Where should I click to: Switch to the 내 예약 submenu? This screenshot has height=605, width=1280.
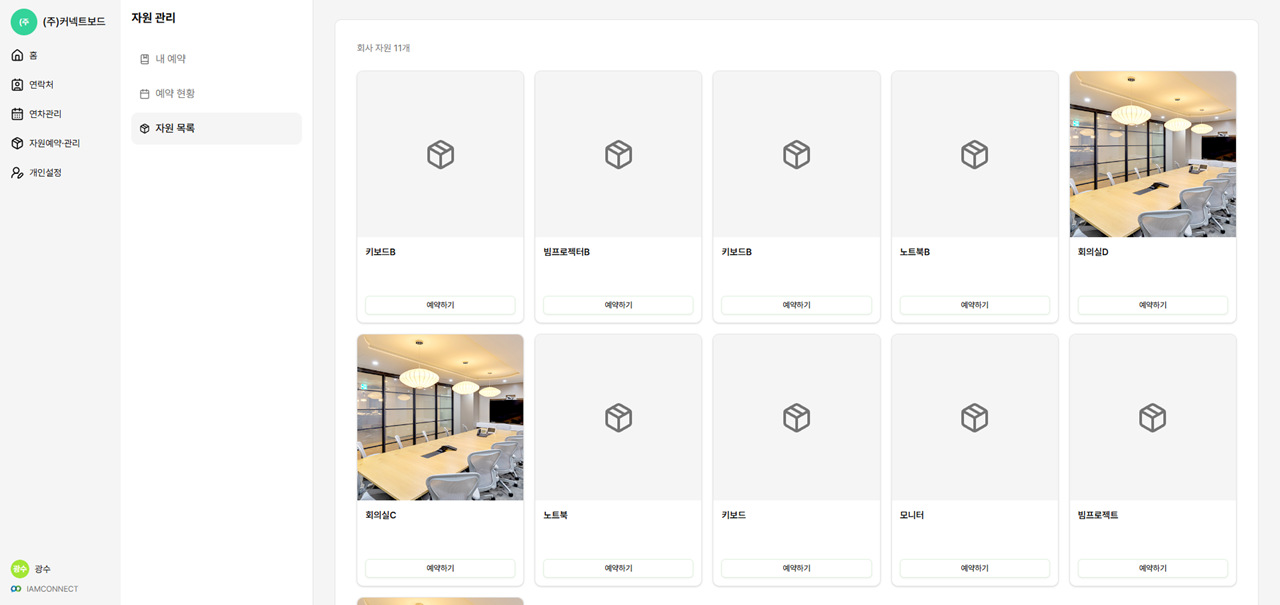coord(216,59)
